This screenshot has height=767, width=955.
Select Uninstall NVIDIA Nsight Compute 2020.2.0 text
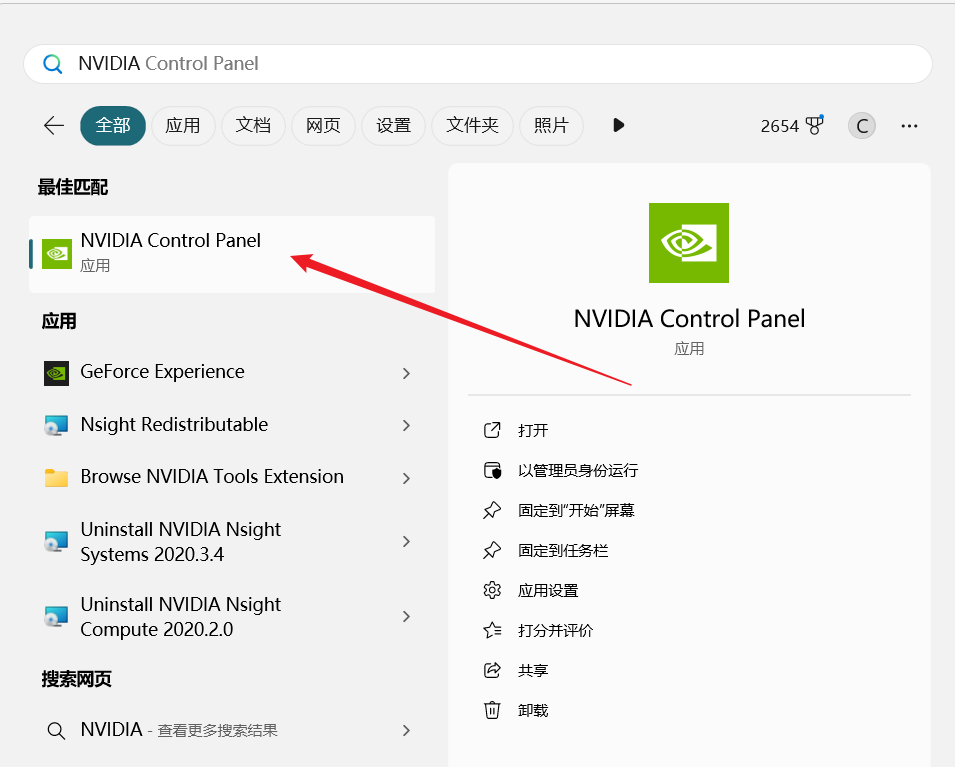click(180, 617)
